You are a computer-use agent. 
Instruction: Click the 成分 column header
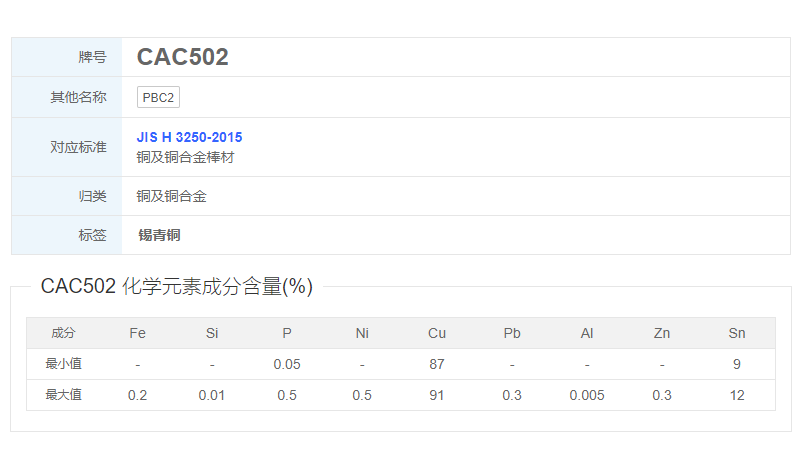(x=63, y=333)
